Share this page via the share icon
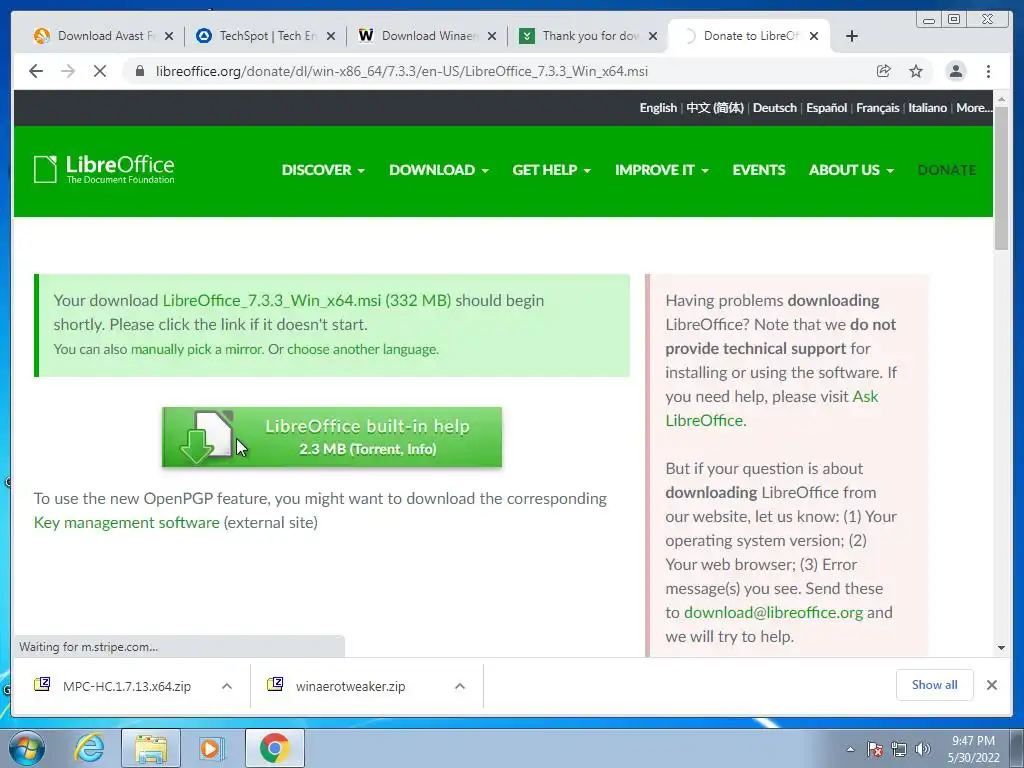The width and height of the screenshot is (1024, 768). pyautogui.click(x=884, y=71)
